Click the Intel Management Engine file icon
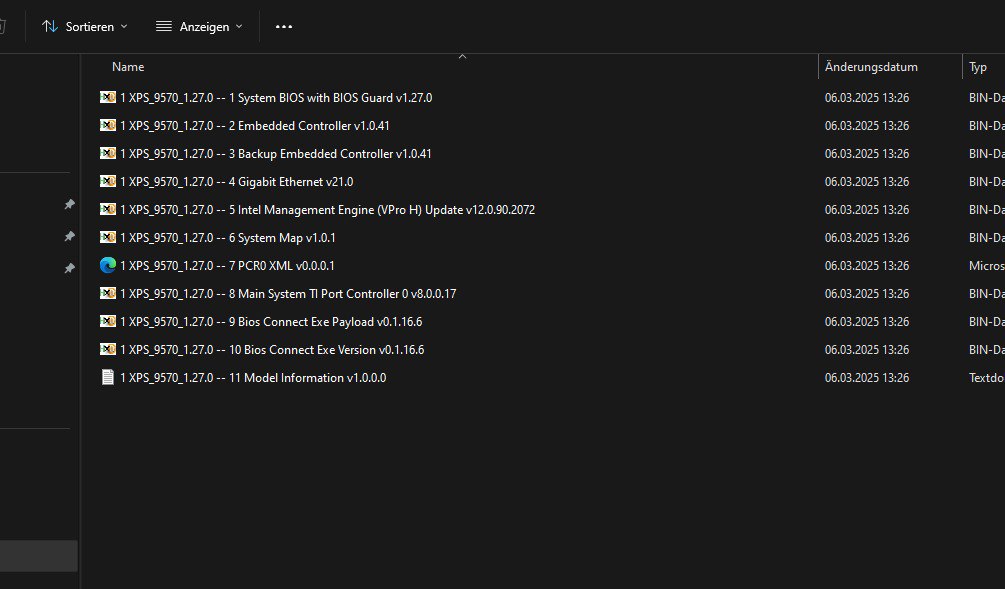The width and height of the screenshot is (1005, 589). point(108,210)
